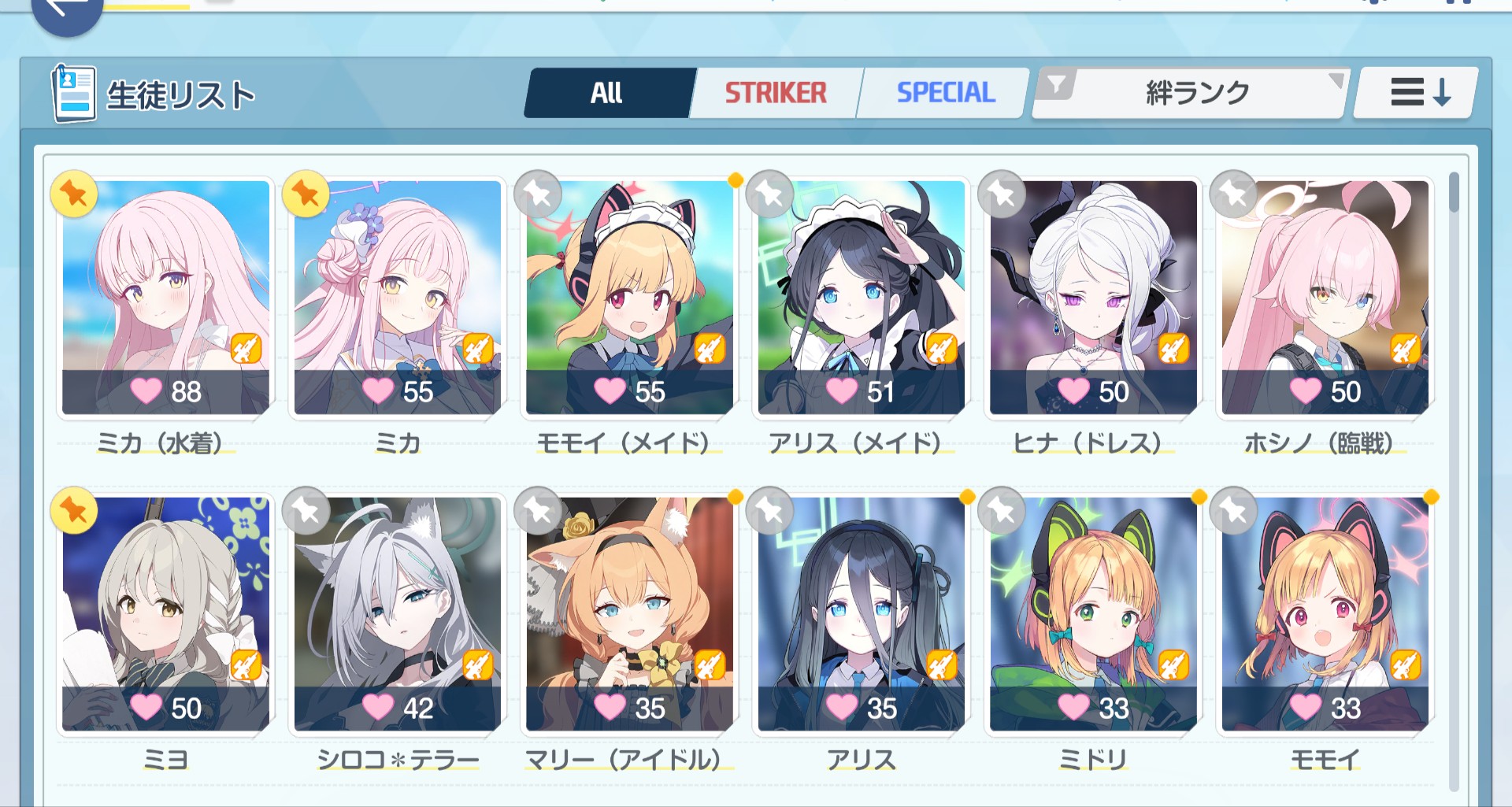Pin モモイ(メイド) as favorite
The image size is (1512, 807).
click(538, 194)
